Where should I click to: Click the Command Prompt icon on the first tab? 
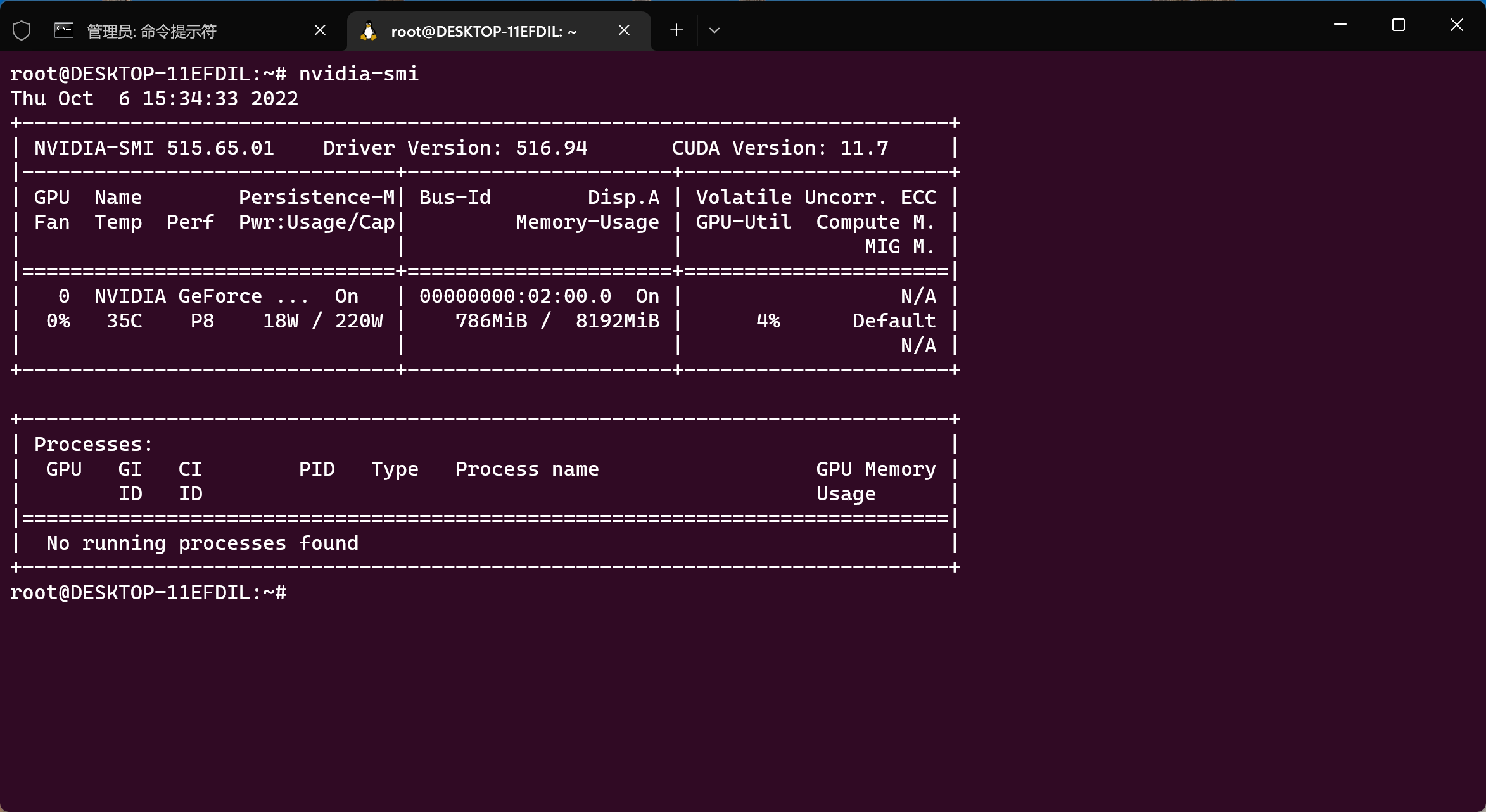click(63, 29)
